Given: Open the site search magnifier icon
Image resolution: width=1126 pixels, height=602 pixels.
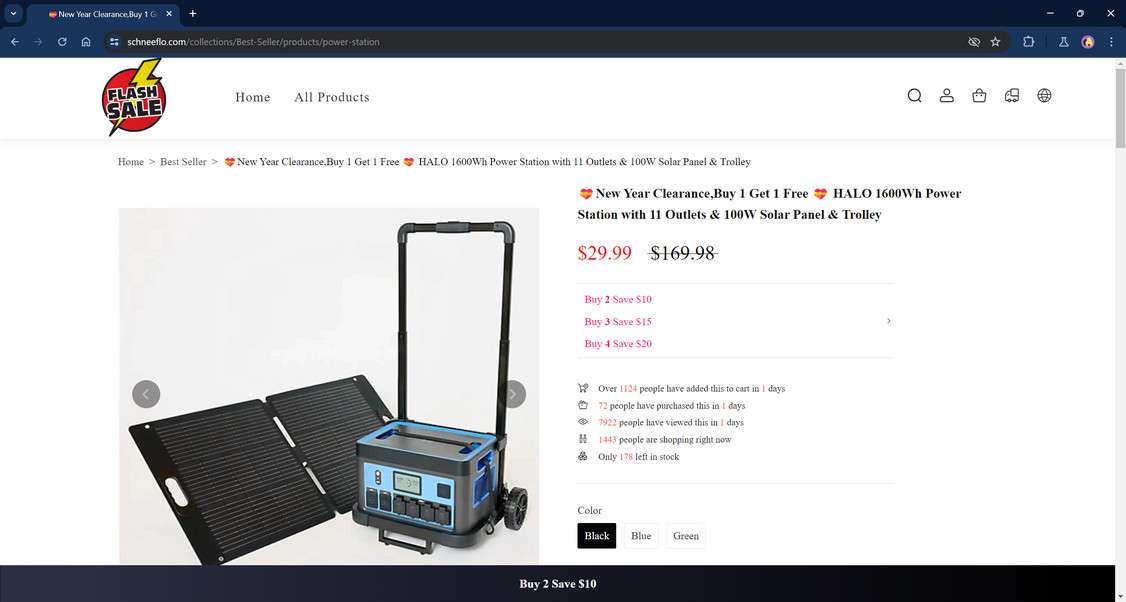Looking at the screenshot, I should coord(914,96).
